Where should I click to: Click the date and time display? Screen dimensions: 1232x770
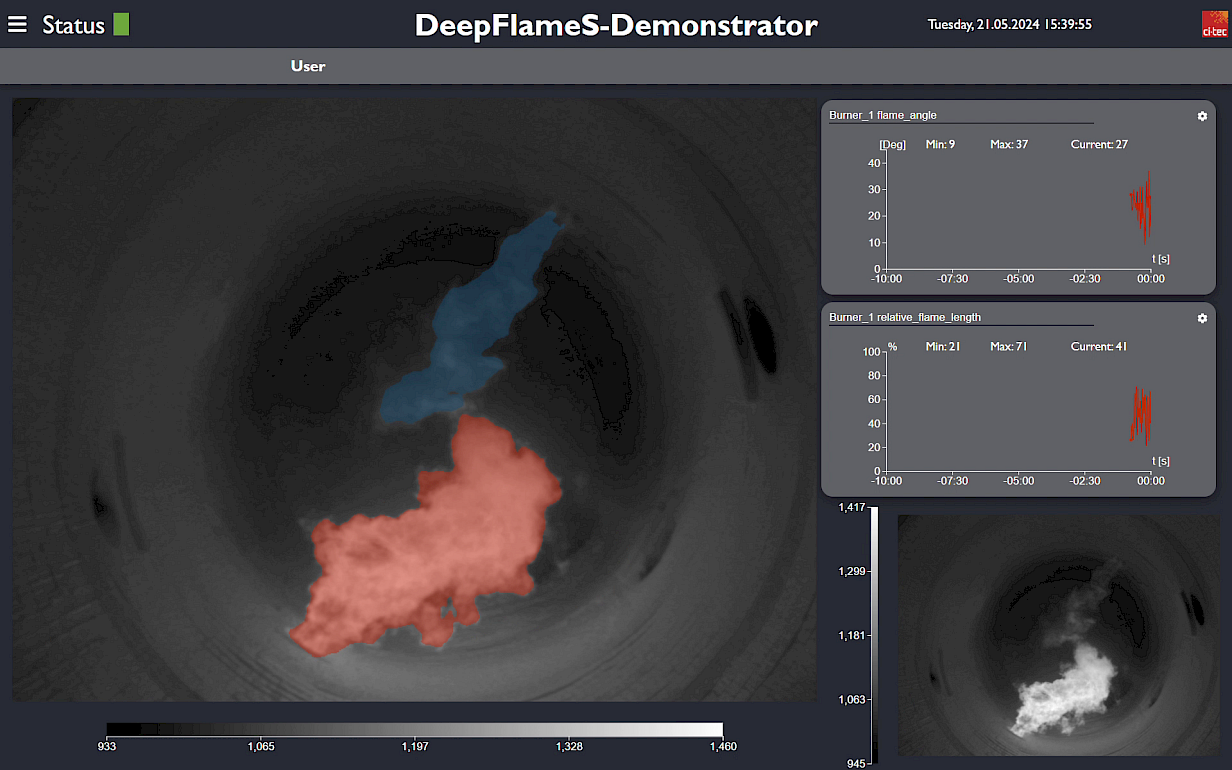point(1010,24)
